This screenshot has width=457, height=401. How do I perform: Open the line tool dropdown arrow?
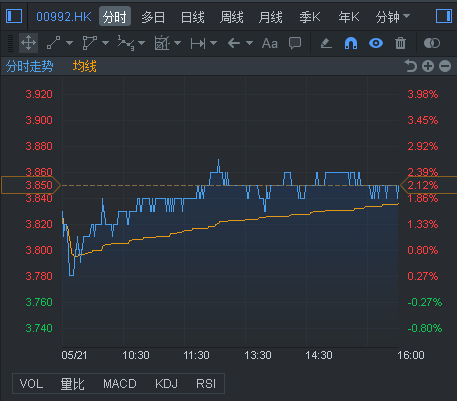coord(70,43)
